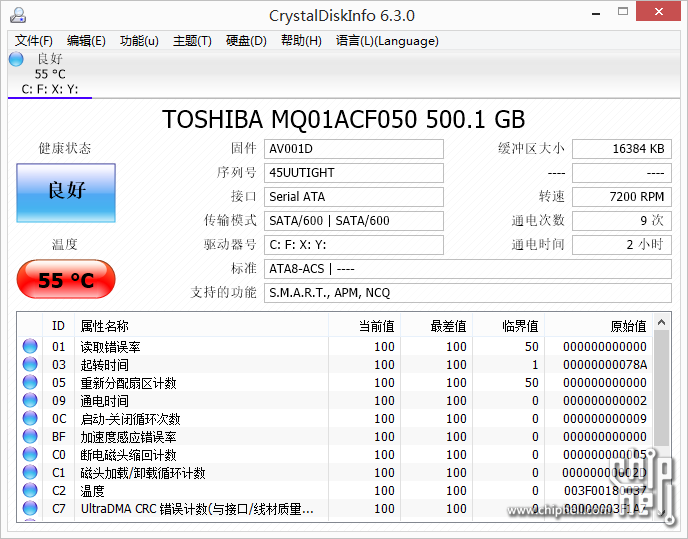This screenshot has height=539, width=688.
Task: Click the status orb for row C0
Action: [x=30, y=454]
